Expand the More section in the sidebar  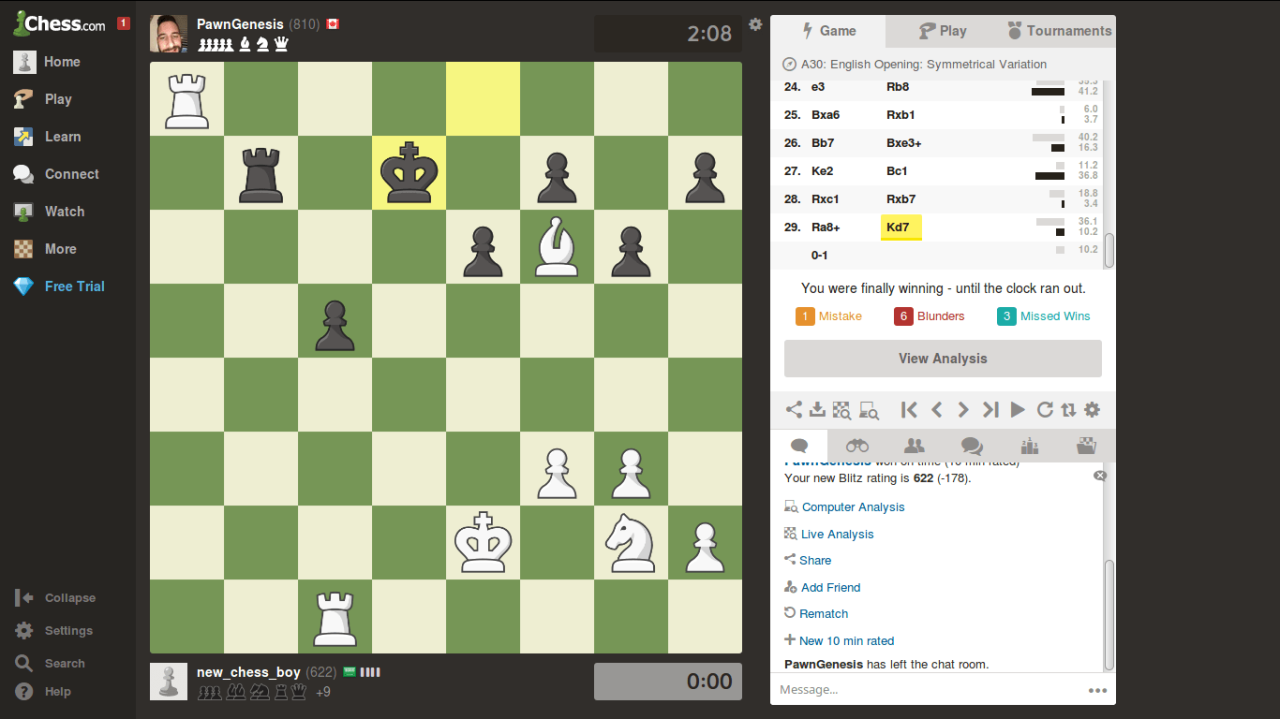(x=60, y=248)
